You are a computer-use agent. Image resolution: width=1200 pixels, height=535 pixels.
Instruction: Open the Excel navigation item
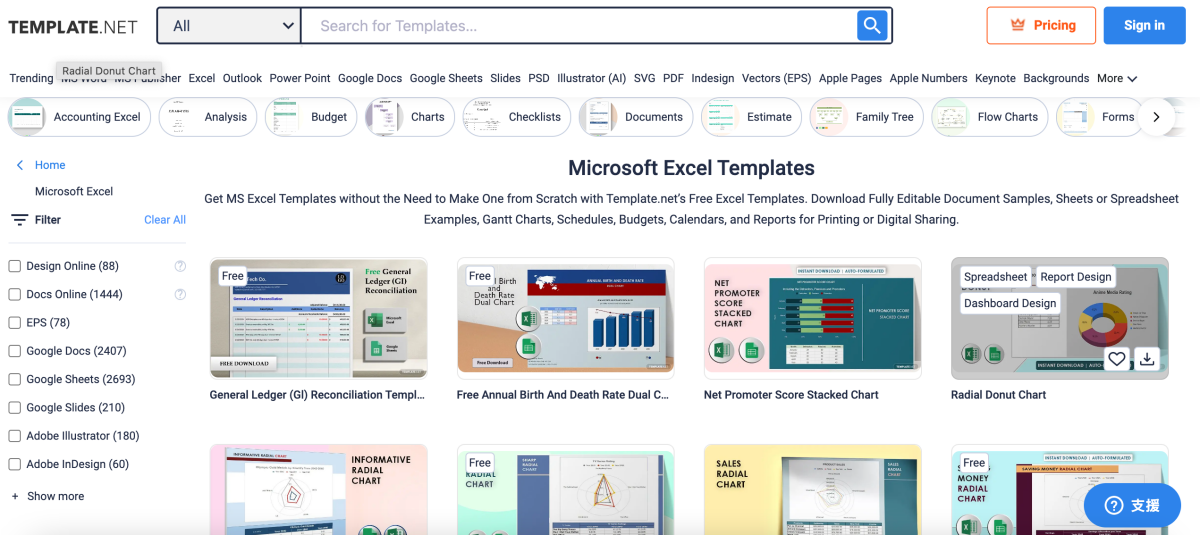pos(202,78)
